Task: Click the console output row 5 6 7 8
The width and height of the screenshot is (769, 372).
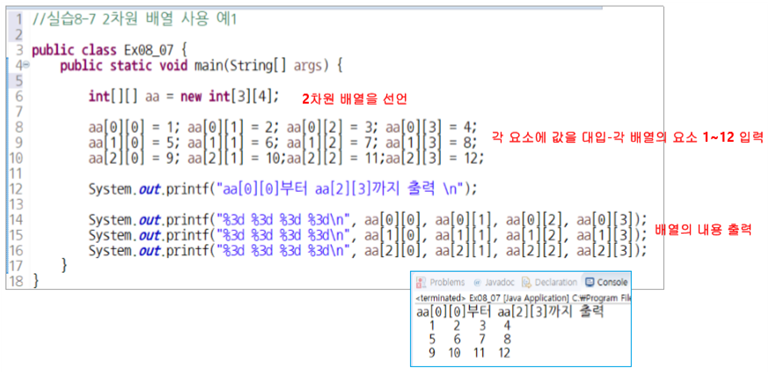Action: coord(469,339)
